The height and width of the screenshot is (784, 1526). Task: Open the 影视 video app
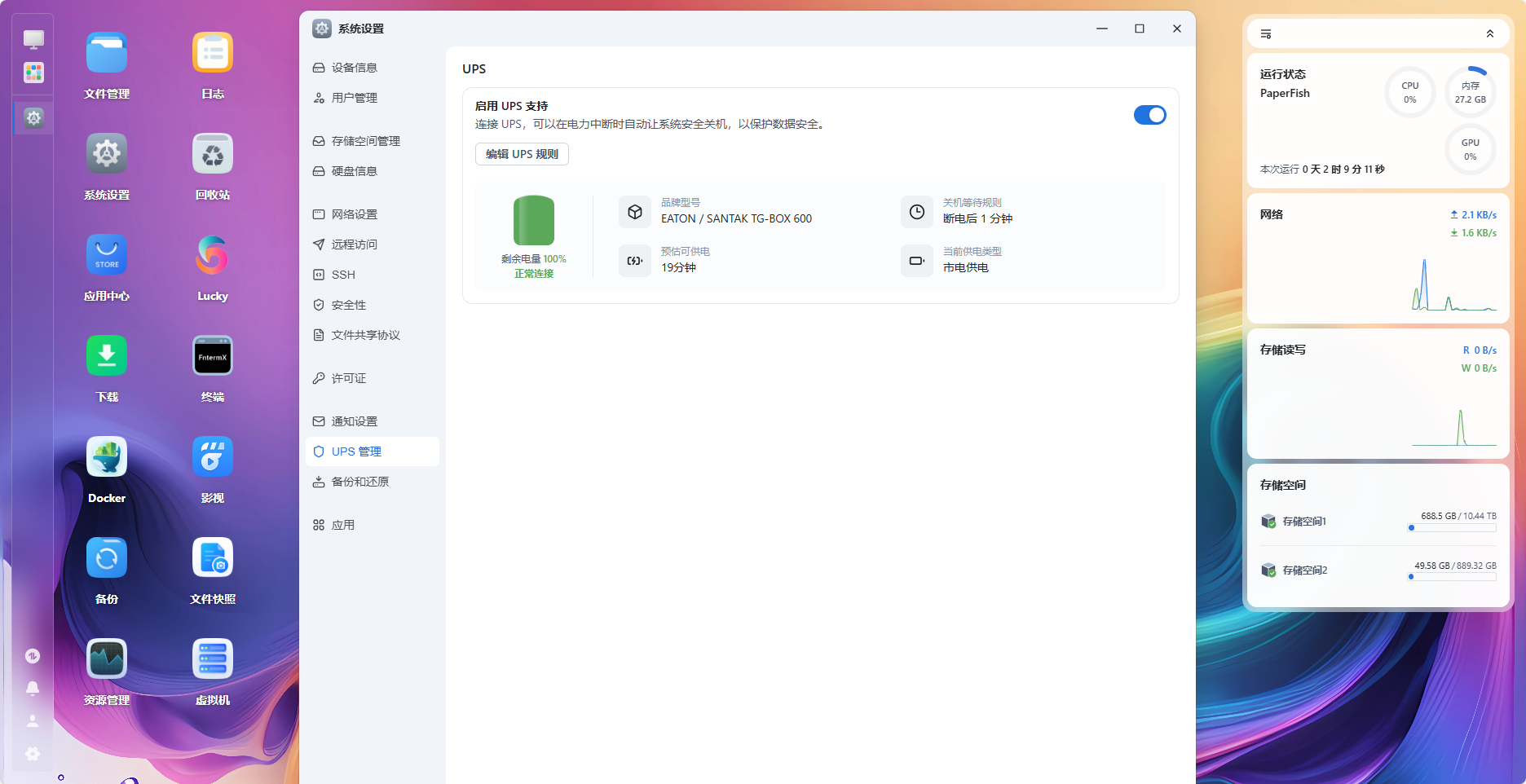[x=212, y=457]
